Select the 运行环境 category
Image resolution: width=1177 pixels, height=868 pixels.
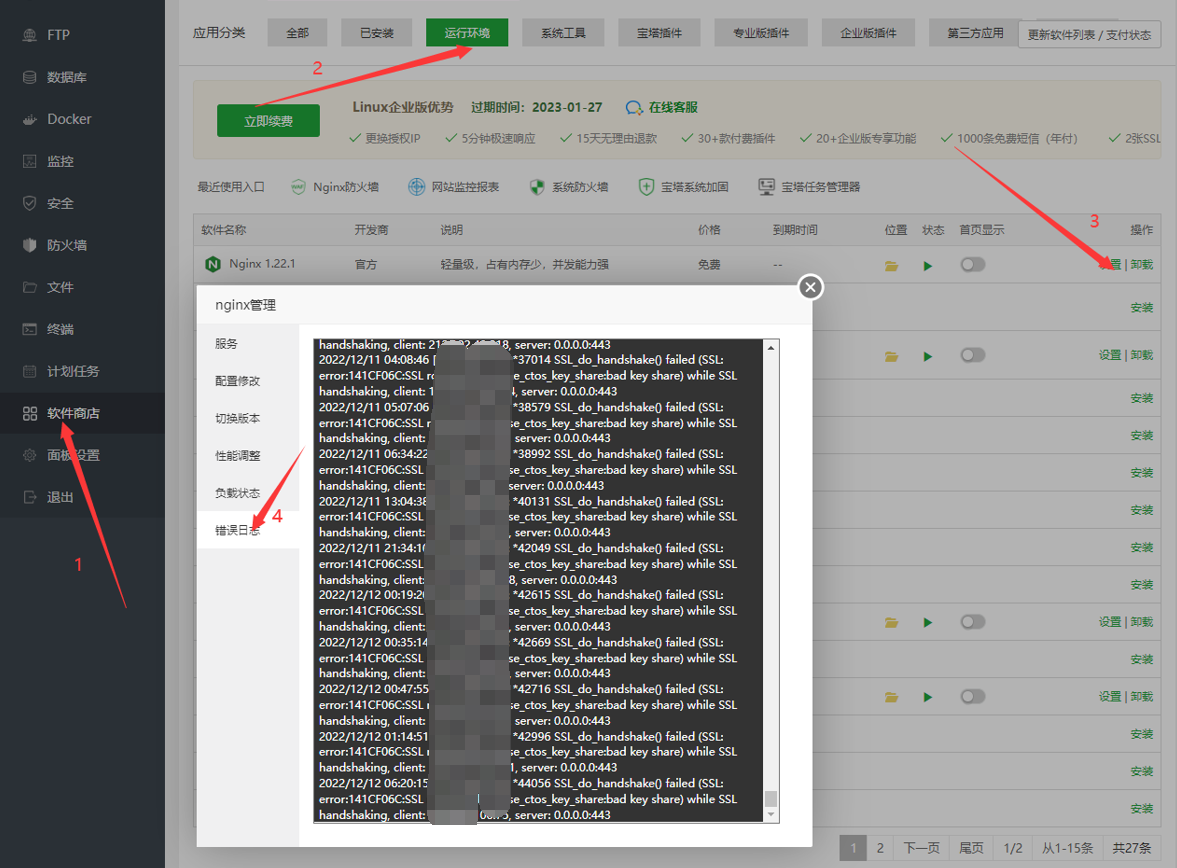tap(467, 33)
